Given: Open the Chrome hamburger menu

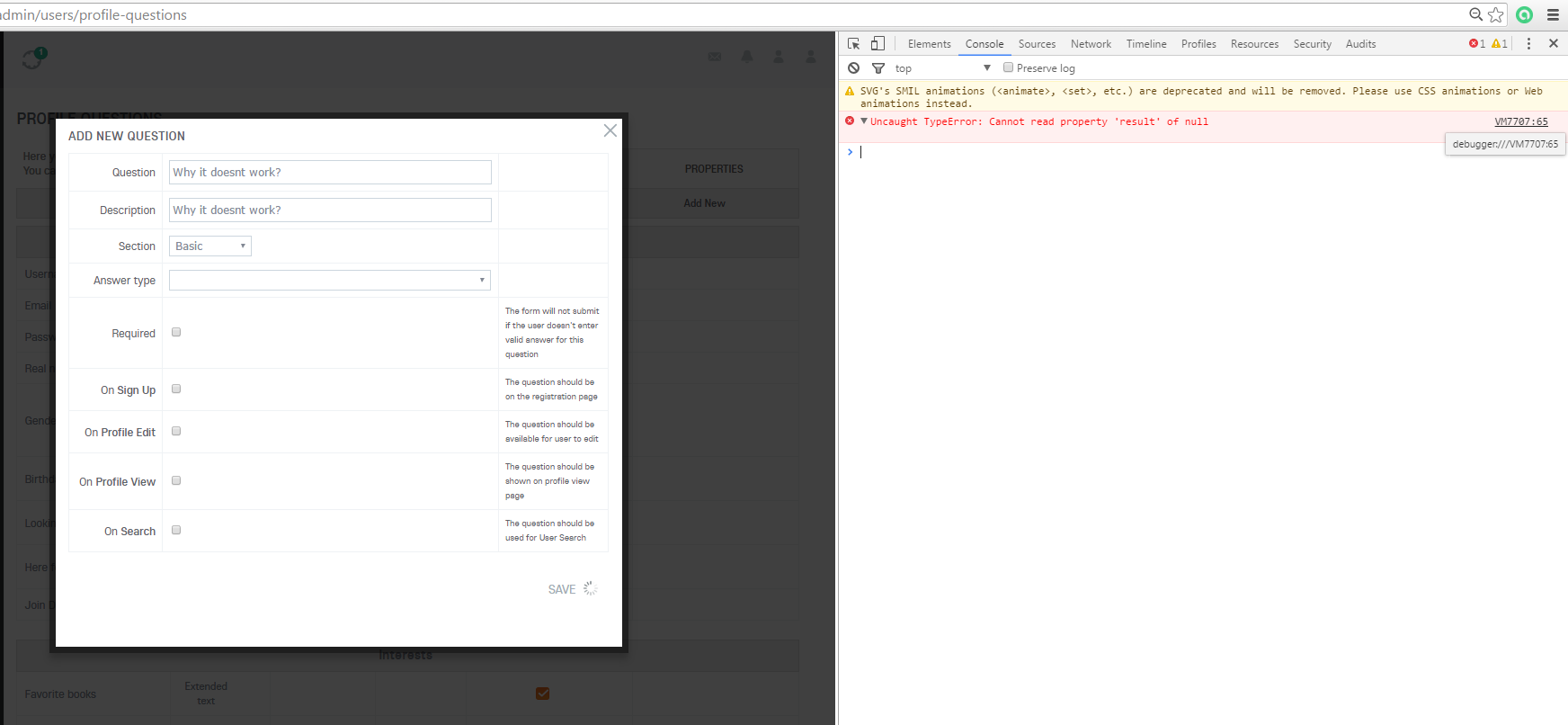Looking at the screenshot, I should (x=1553, y=14).
